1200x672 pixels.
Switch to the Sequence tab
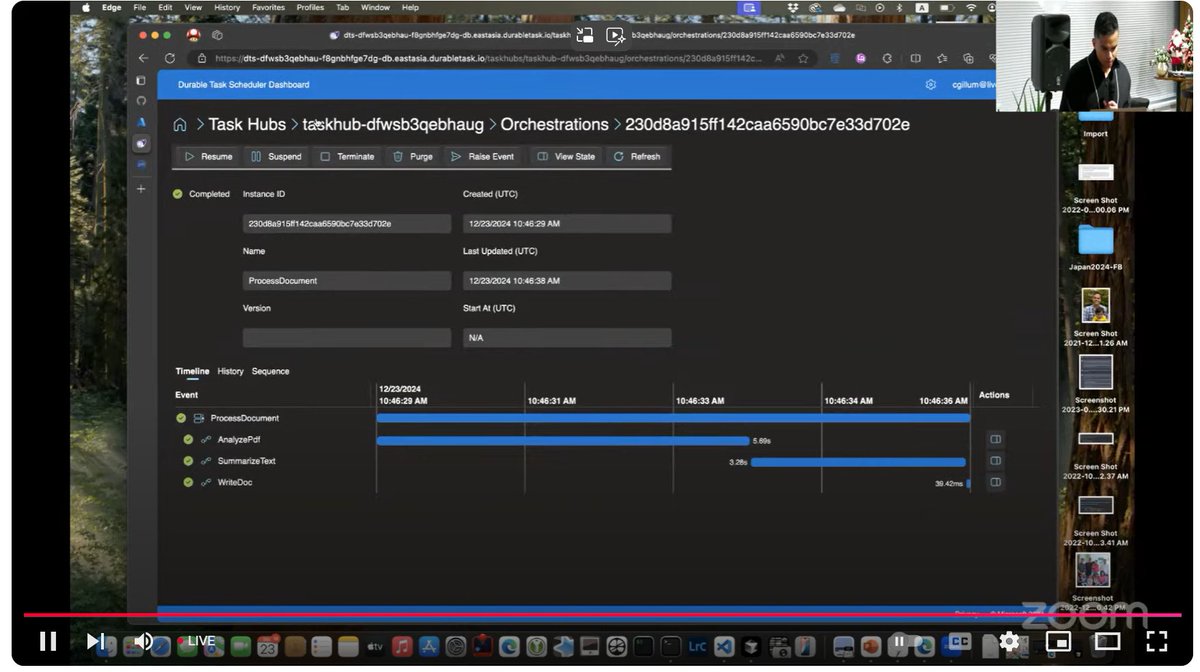point(270,371)
